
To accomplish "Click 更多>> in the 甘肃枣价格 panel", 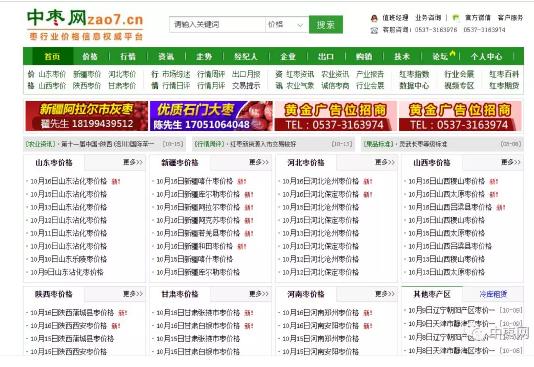I will pos(259,293).
